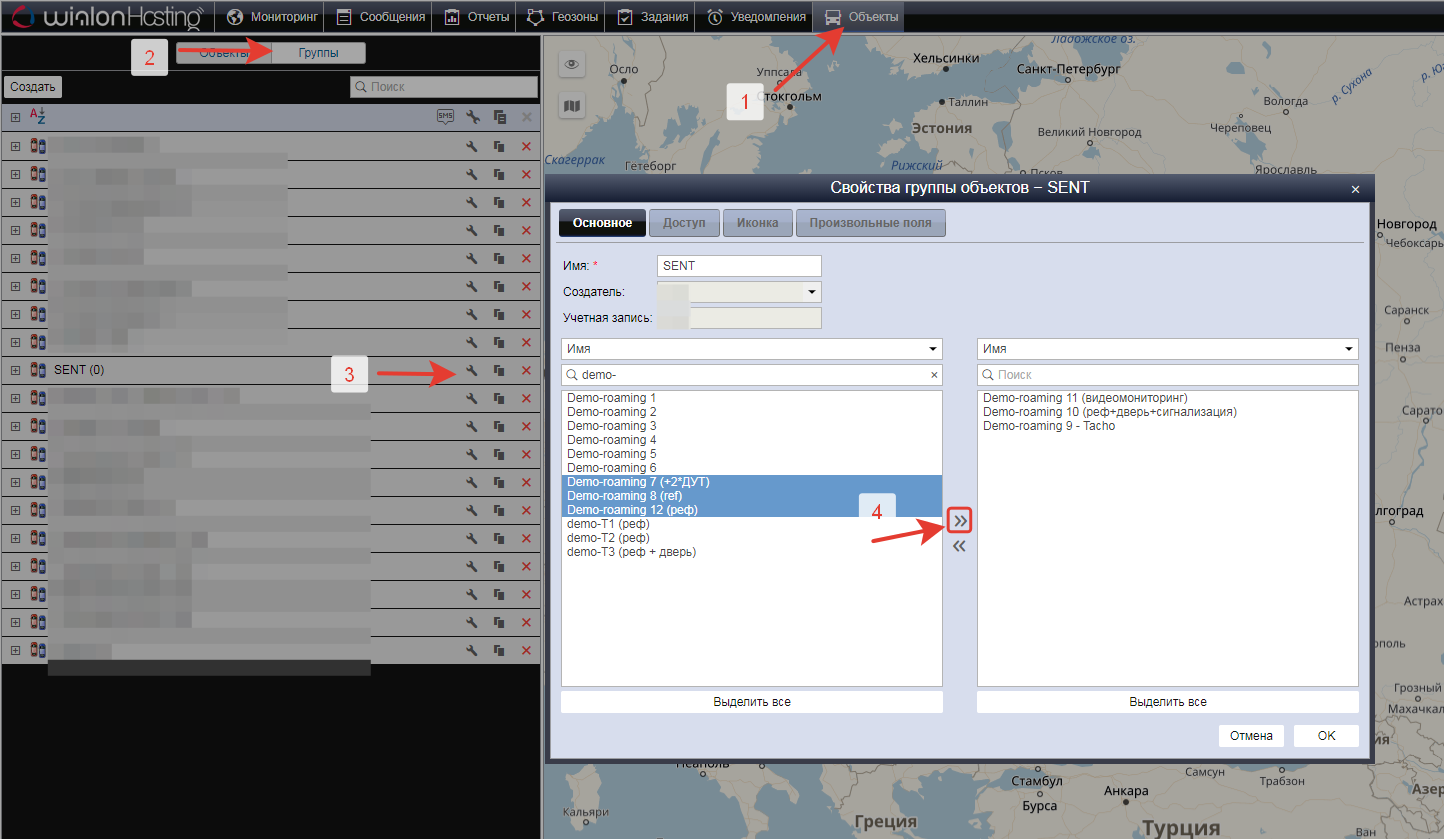1444x839 pixels.
Task: Sort the groups list with the A-Z icon
Action: (37, 117)
